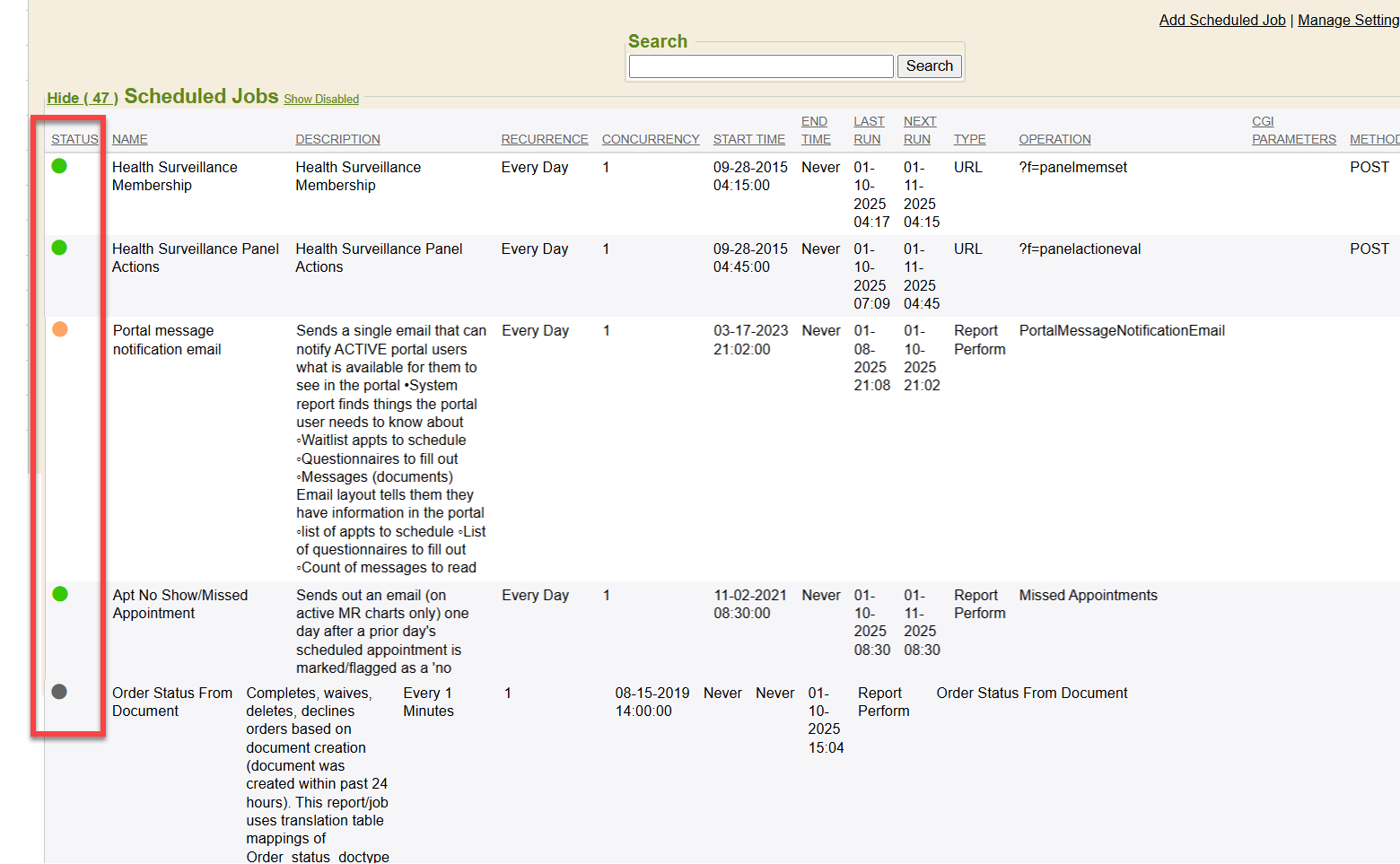This screenshot has height=864, width=1400.
Task: Toggle Show Disabled jobs link
Action: 321,100
